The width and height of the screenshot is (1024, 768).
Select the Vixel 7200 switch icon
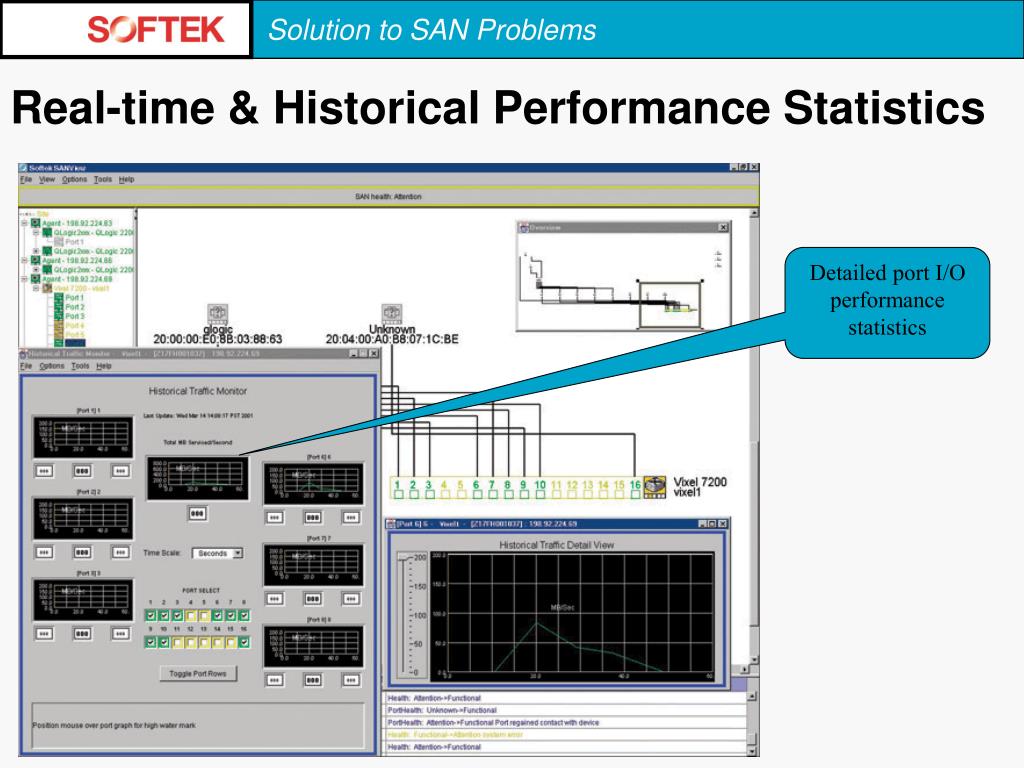pyautogui.click(x=655, y=487)
